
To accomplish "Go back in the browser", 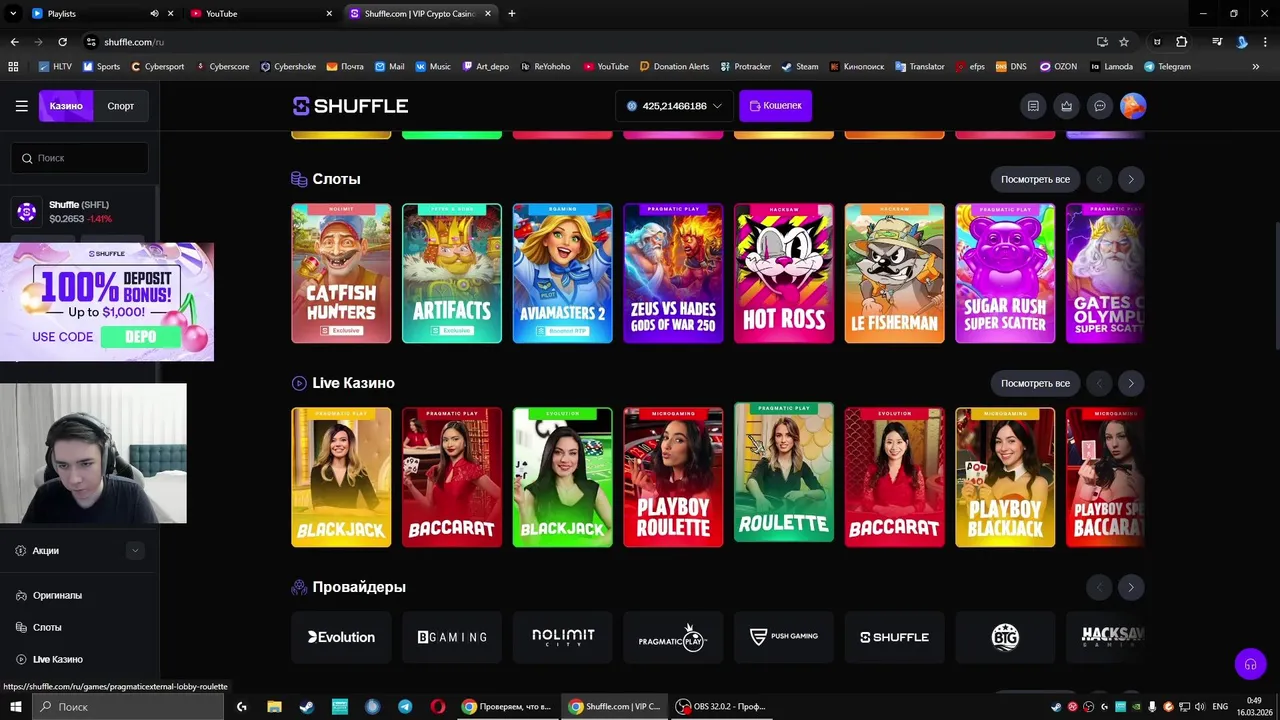I will (14, 42).
